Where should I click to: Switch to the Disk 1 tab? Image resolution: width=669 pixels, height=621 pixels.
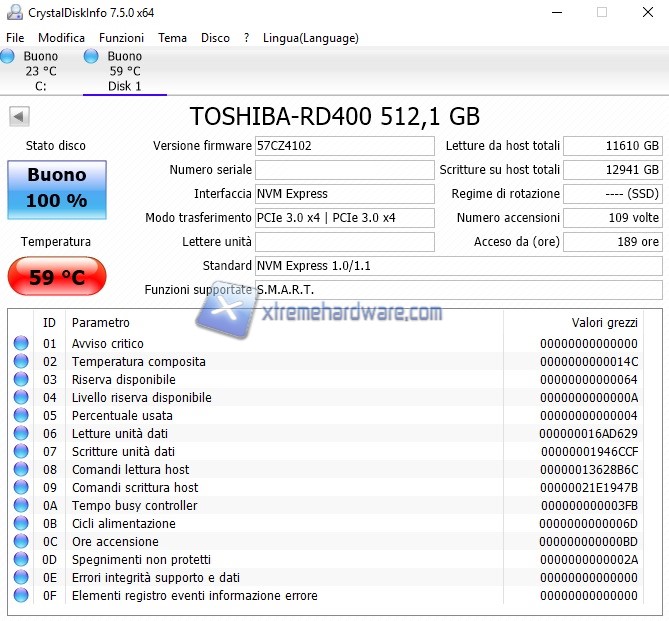coord(124,71)
